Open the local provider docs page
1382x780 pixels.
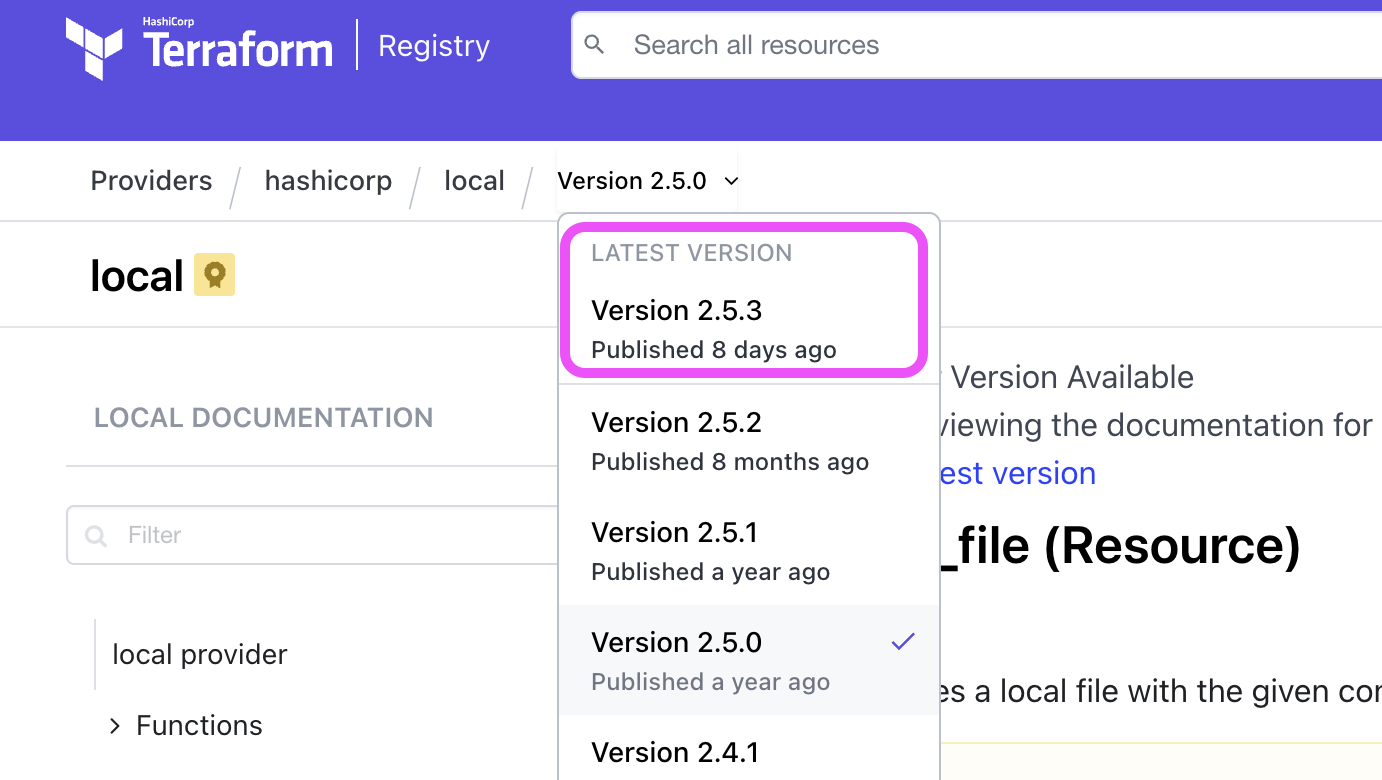click(200, 654)
